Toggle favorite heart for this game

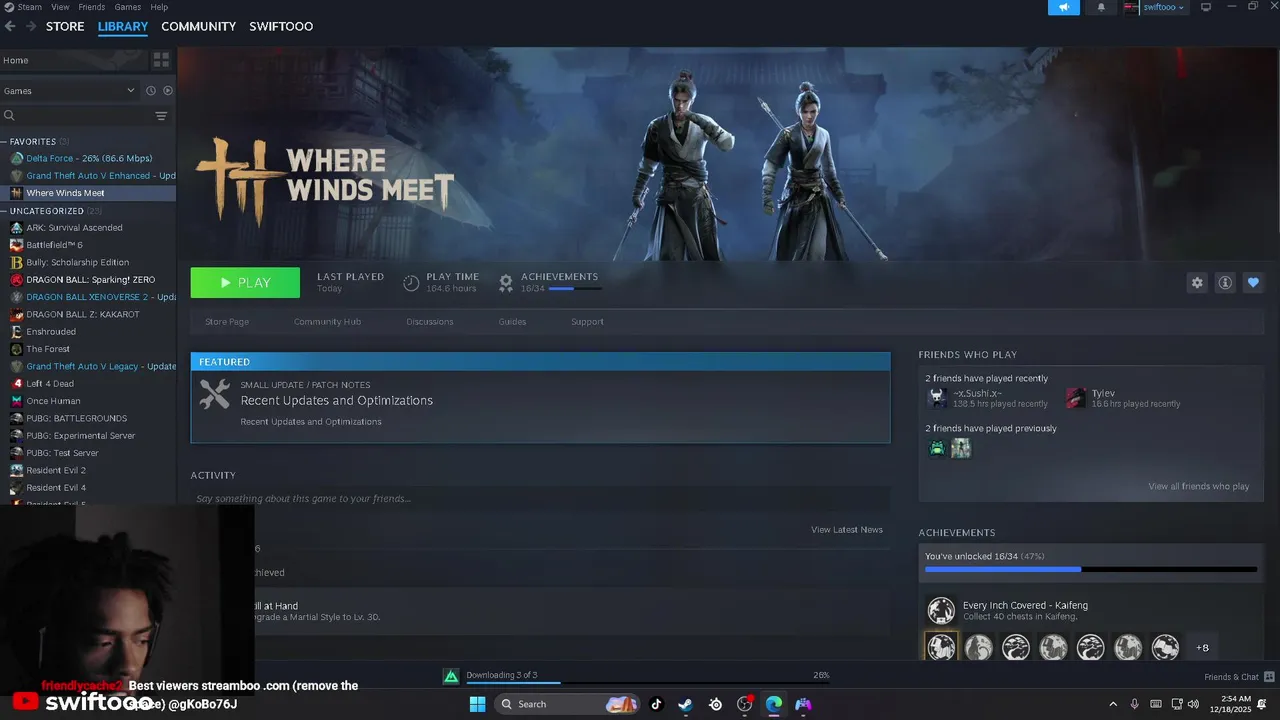click(1253, 283)
